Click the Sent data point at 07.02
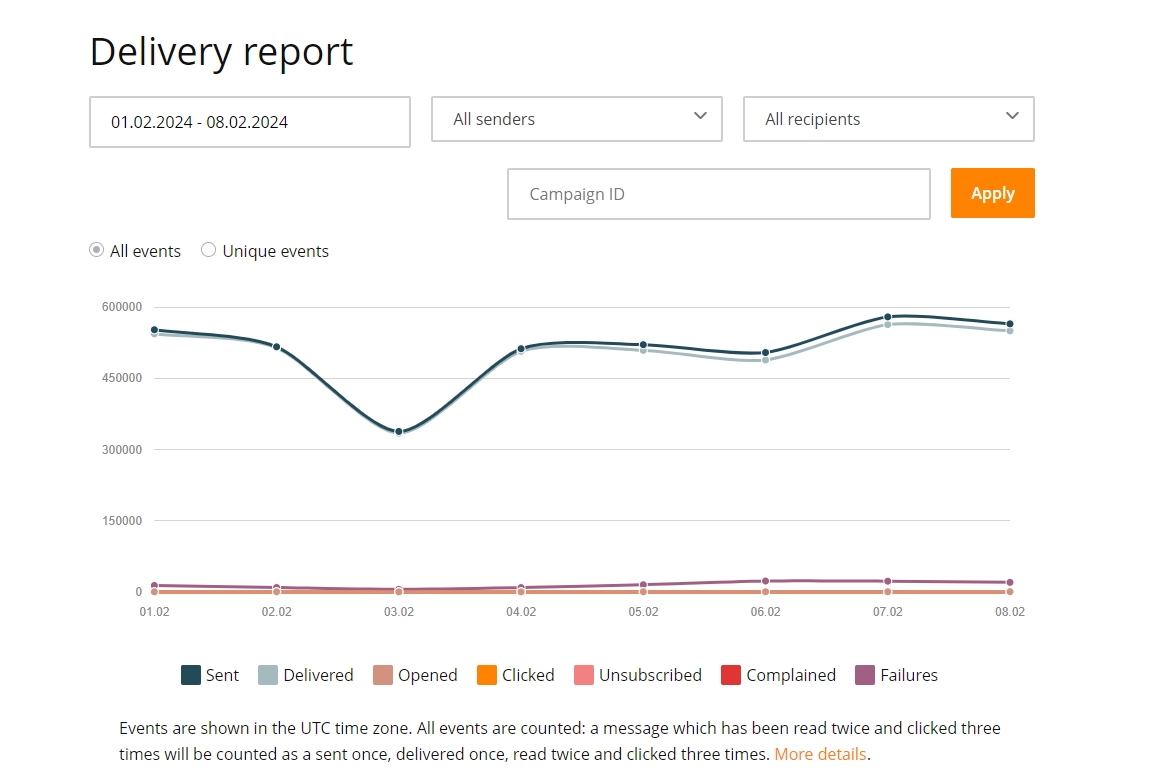Screen dimensions: 1154x783 (x=888, y=317)
